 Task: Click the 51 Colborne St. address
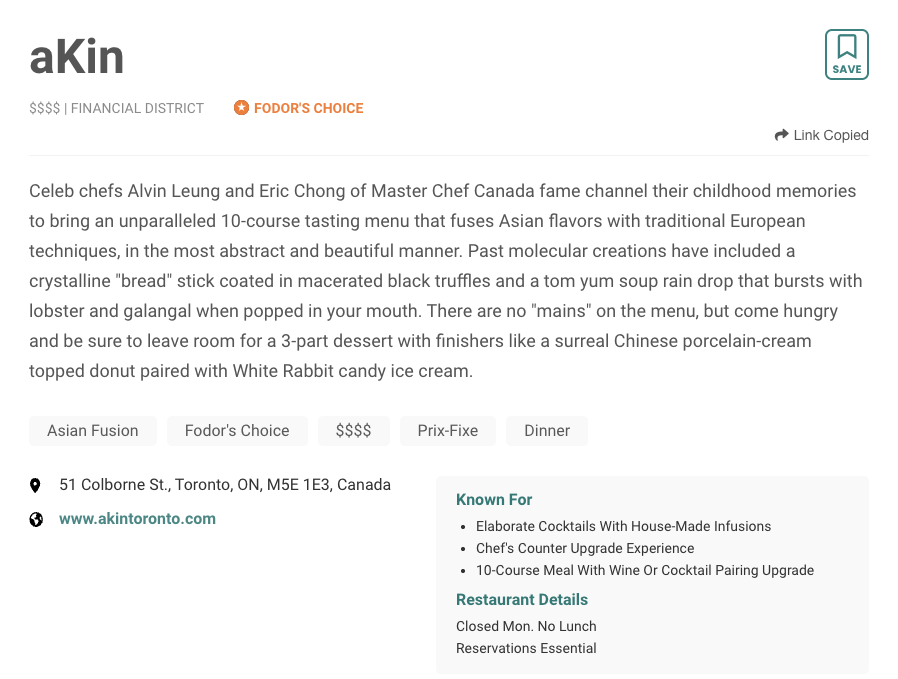pyautogui.click(x=225, y=484)
